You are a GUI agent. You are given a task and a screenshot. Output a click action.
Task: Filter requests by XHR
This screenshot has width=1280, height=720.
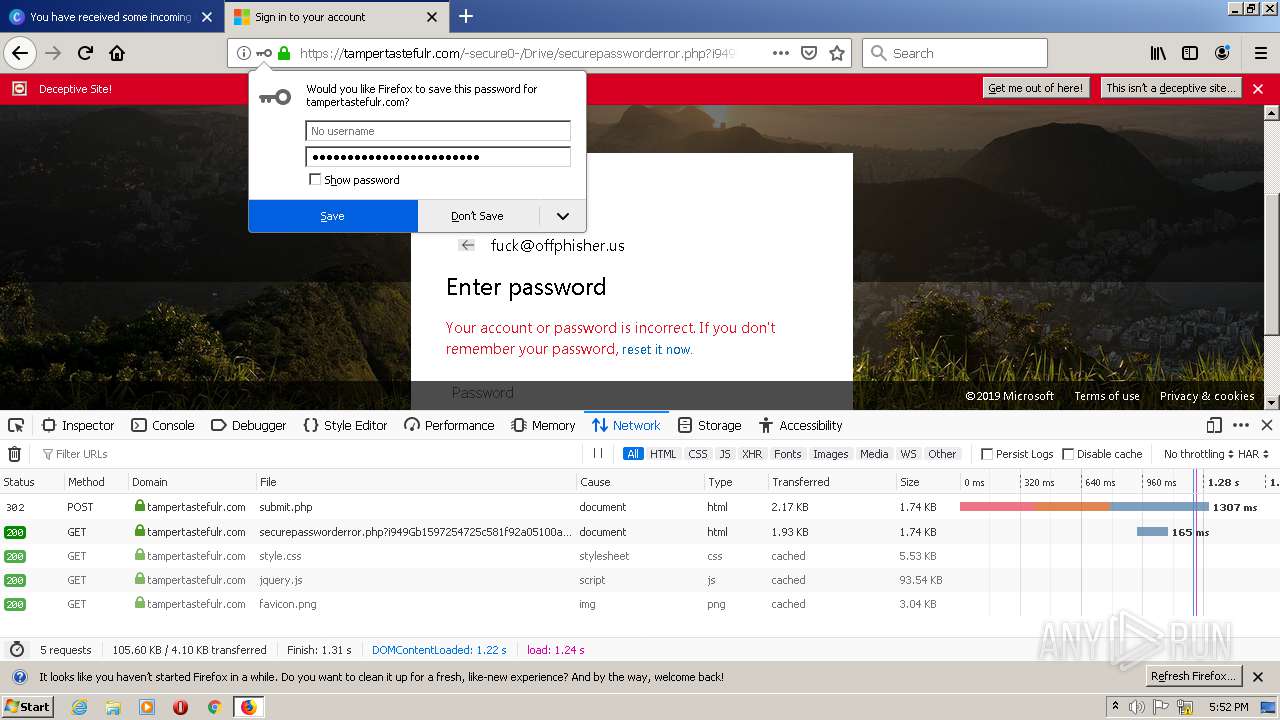(752, 454)
